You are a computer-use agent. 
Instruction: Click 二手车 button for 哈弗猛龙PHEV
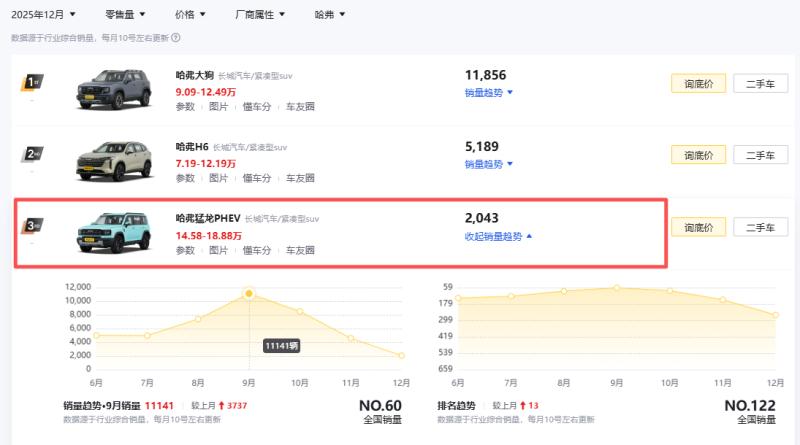760,227
